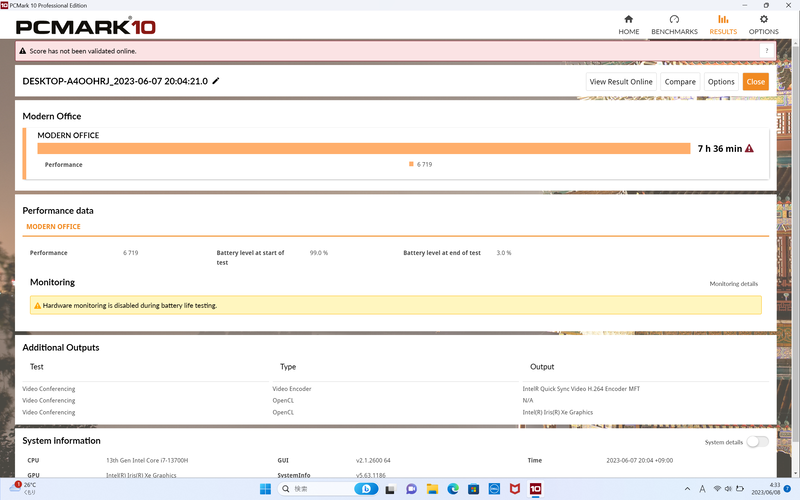The height and width of the screenshot is (500, 800).
Task: Open Microsoft Store from the taskbar
Action: [x=473, y=489]
